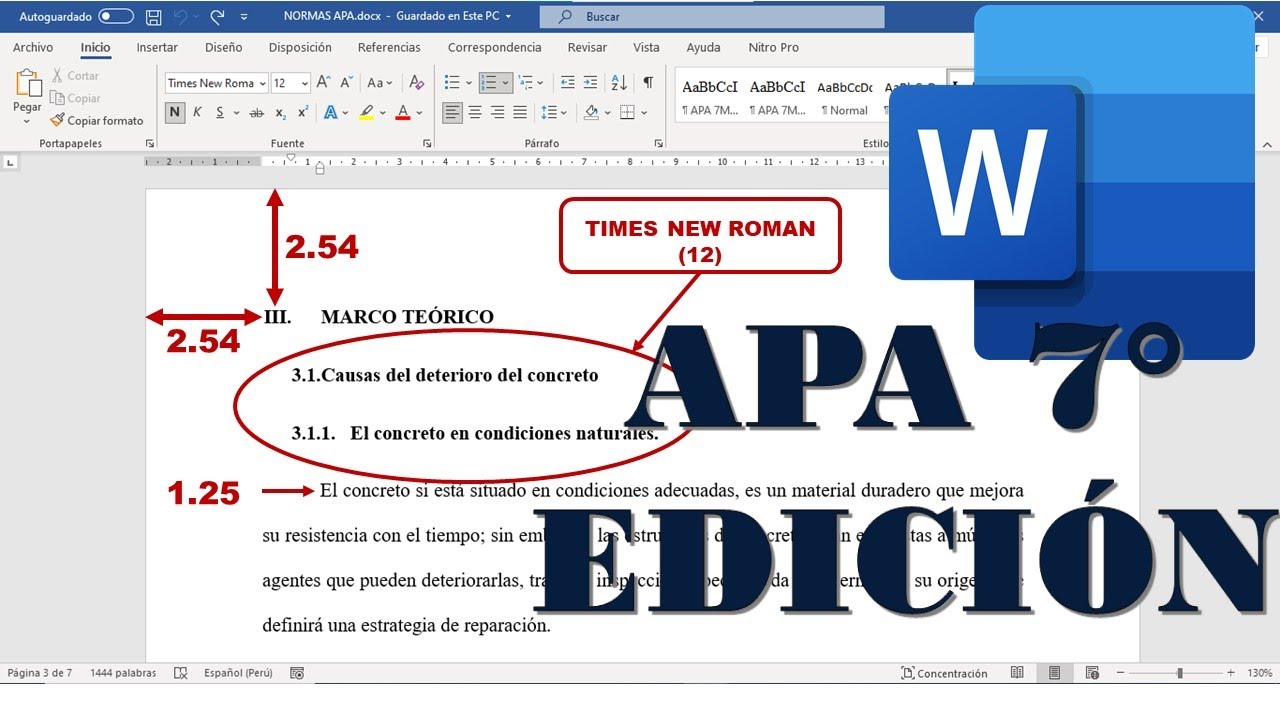Viewport: 1280px width, 720px height.
Task: Expand the Pegar paste options arrow
Action: (x=27, y=122)
